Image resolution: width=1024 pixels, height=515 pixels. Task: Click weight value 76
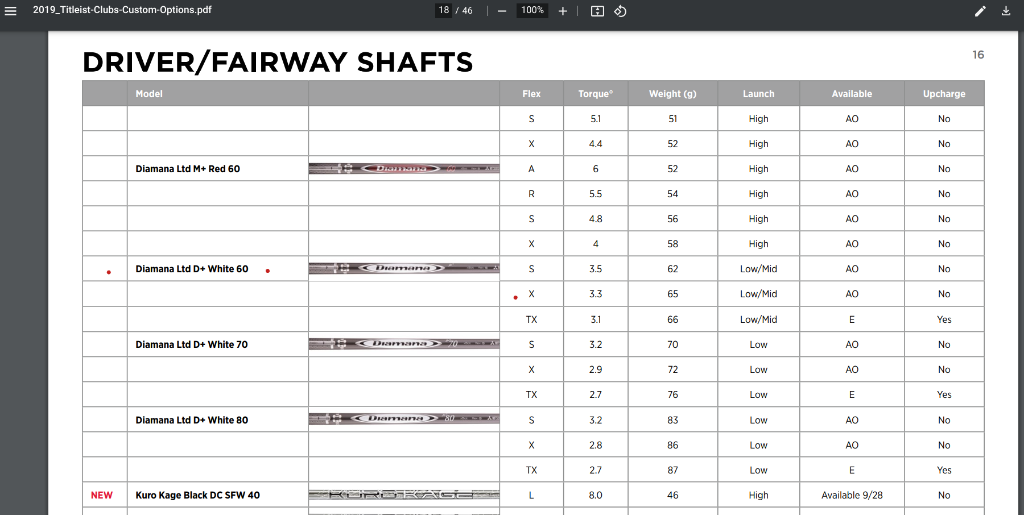pos(673,394)
